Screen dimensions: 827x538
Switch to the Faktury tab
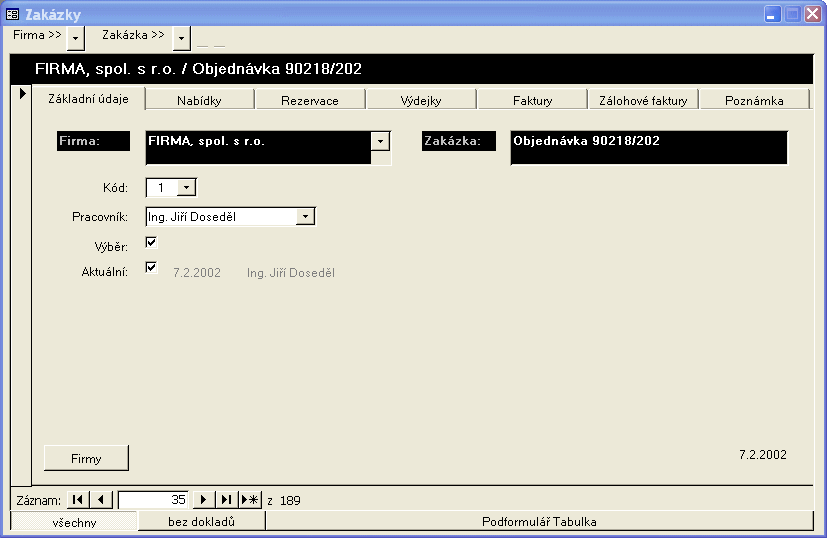pos(532,100)
